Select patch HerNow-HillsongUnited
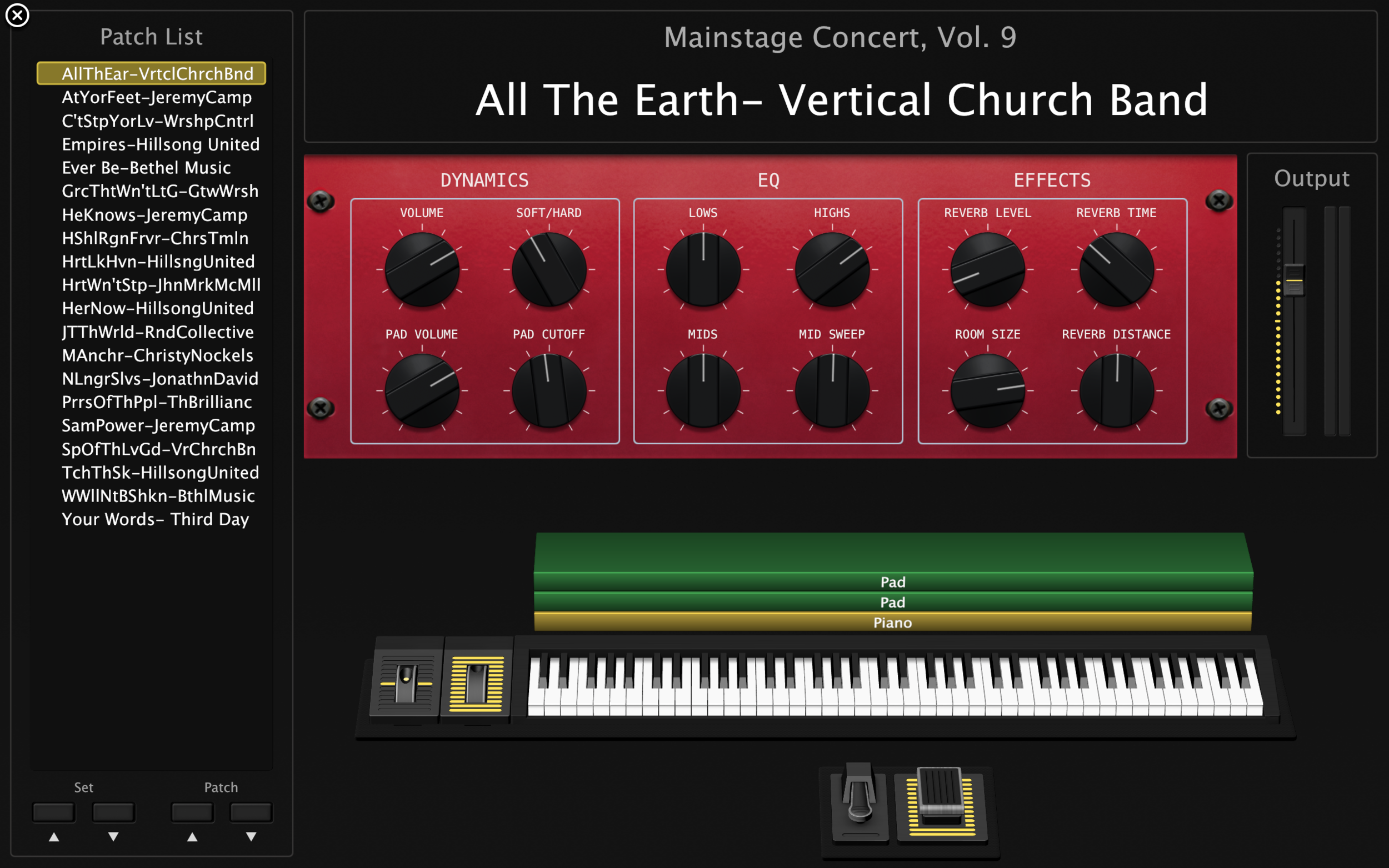Image resolution: width=1389 pixels, height=868 pixels. click(152, 308)
